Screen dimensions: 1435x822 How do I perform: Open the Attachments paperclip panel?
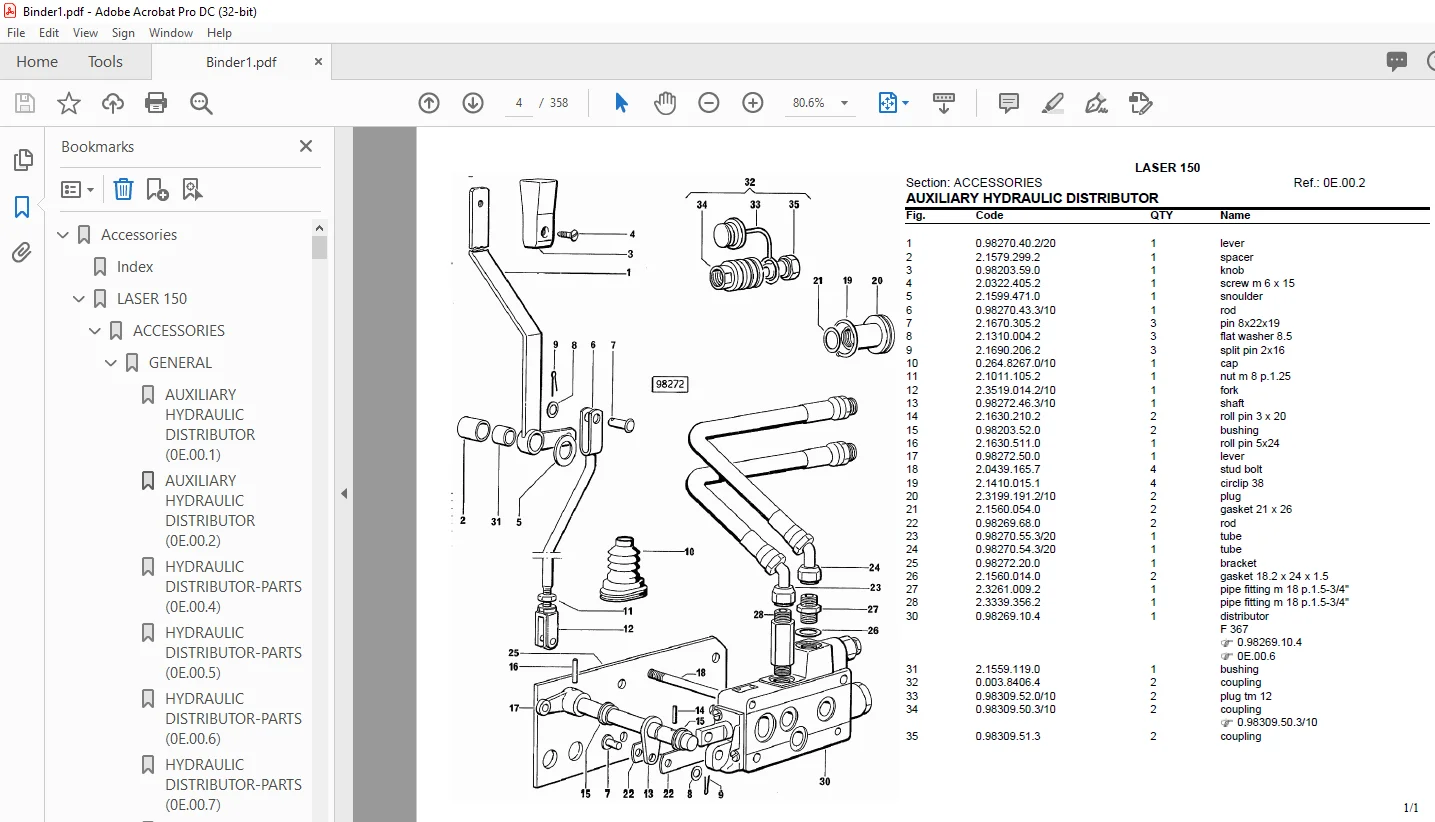pos(22,253)
